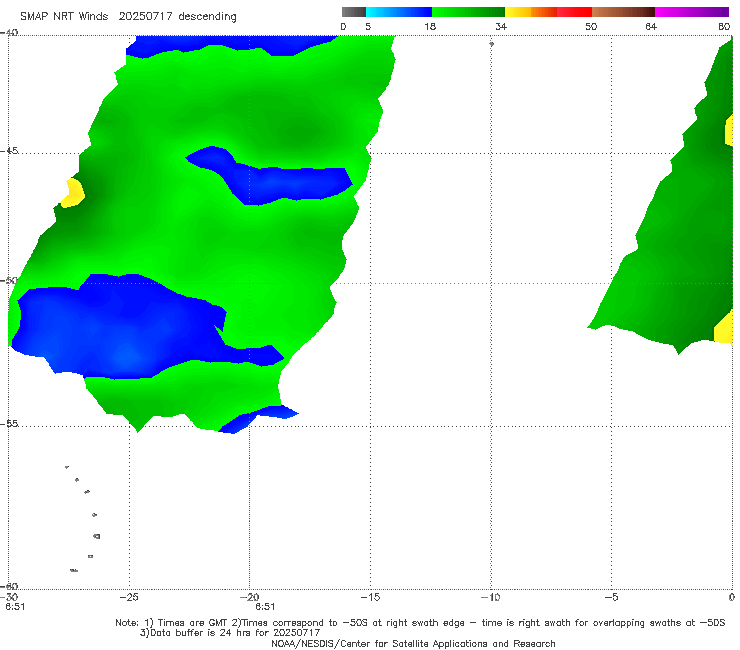Click the yellow-to-red 34-50 segment of the color bar
The height and width of the screenshot is (650, 740).
click(x=548, y=12)
